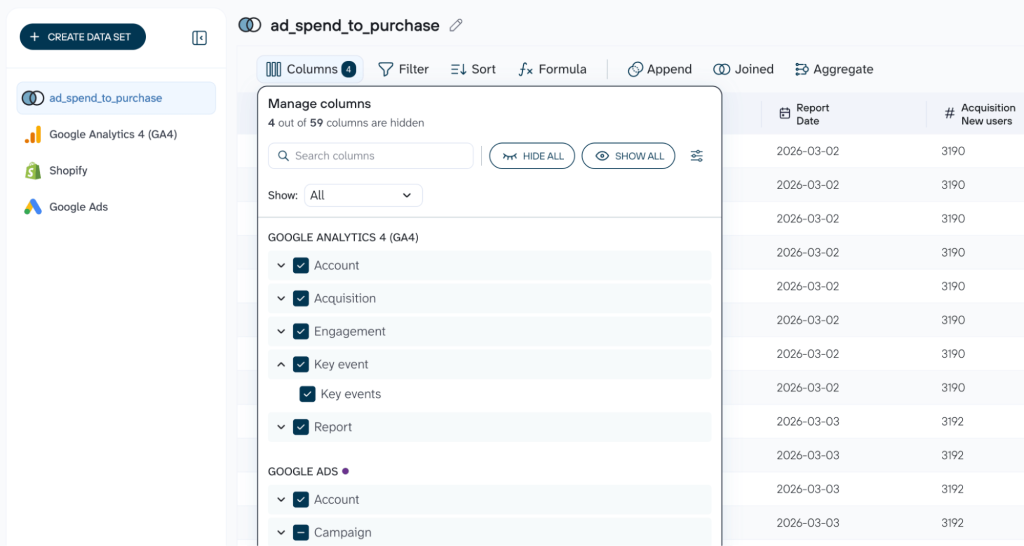Click the Aggregate icon
This screenshot has height=546, width=1024.
pyautogui.click(x=801, y=69)
